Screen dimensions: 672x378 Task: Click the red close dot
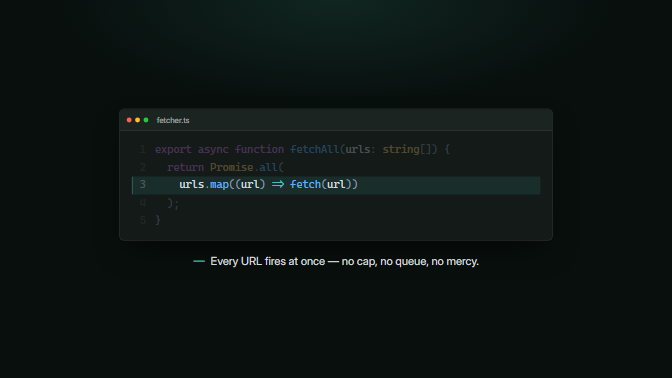[x=129, y=120]
